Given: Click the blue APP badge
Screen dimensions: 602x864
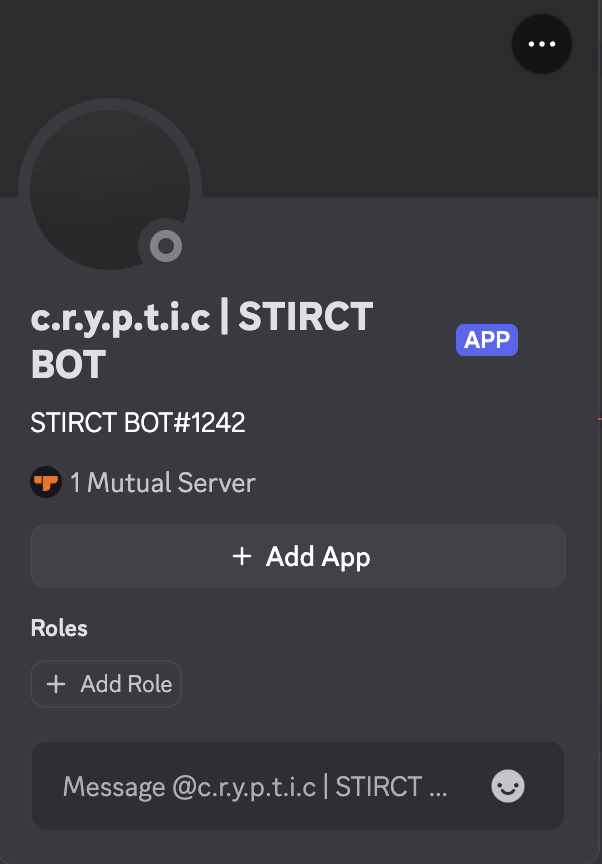Looking at the screenshot, I should pos(487,339).
